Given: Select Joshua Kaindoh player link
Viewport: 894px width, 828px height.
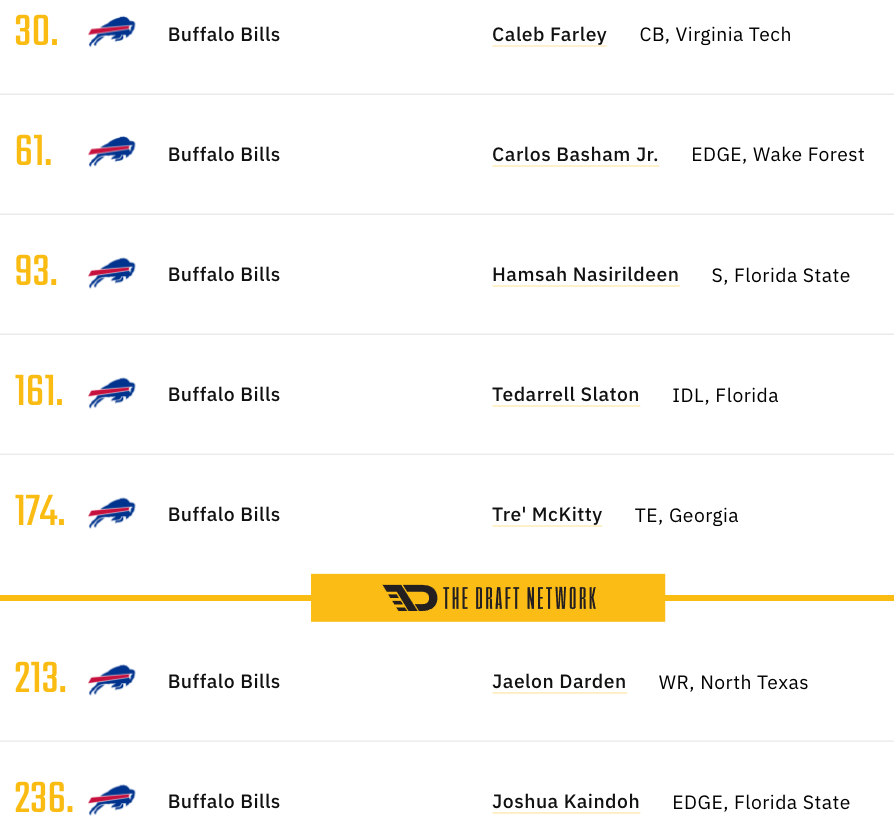Looking at the screenshot, I should tap(566, 802).
